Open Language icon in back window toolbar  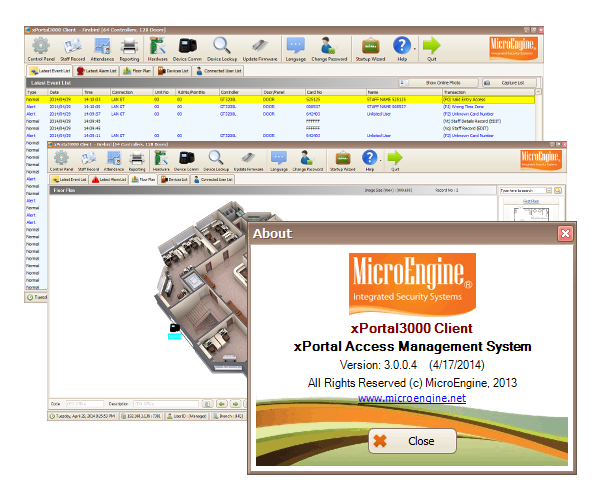click(x=295, y=49)
